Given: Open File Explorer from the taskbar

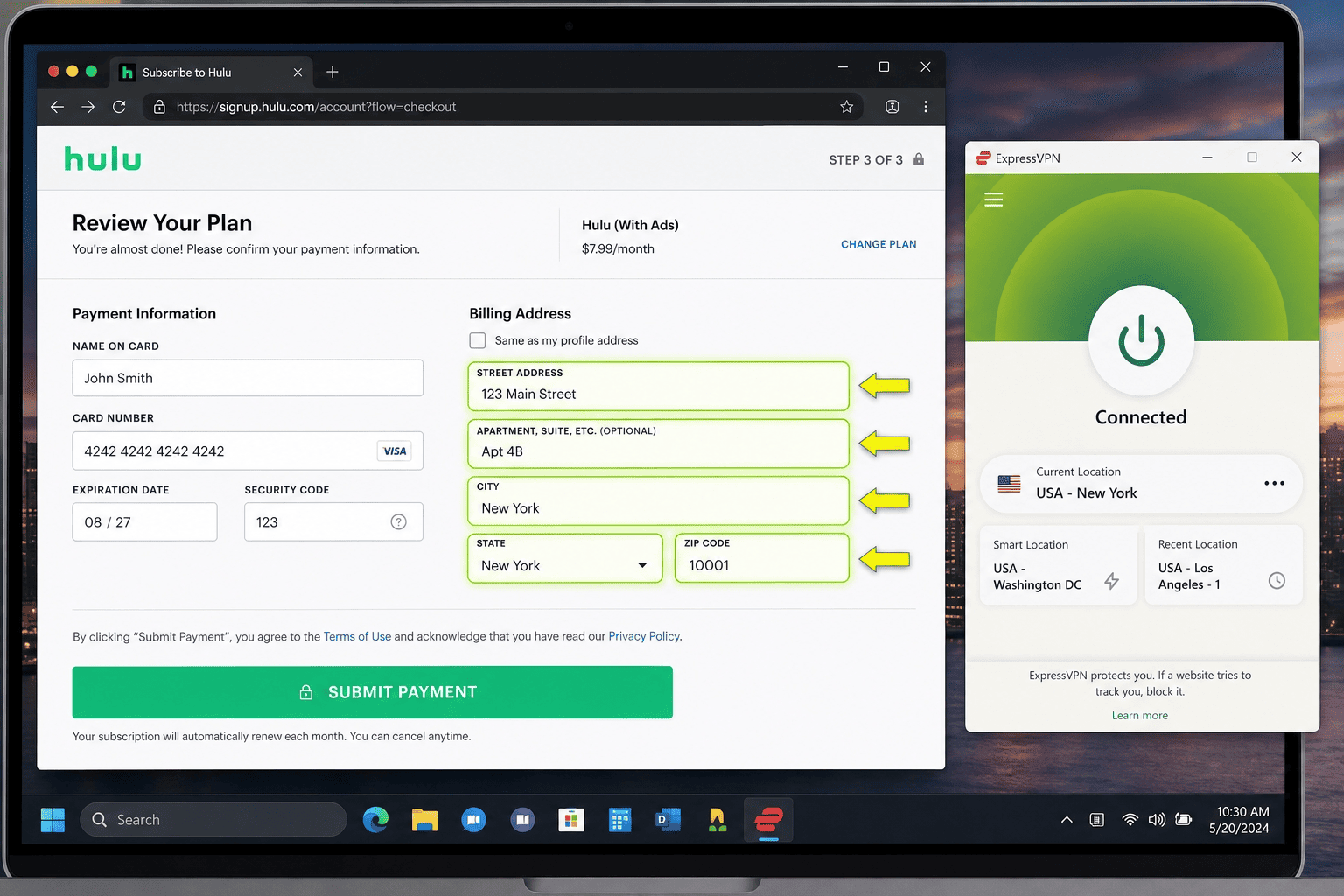Looking at the screenshot, I should (424, 820).
